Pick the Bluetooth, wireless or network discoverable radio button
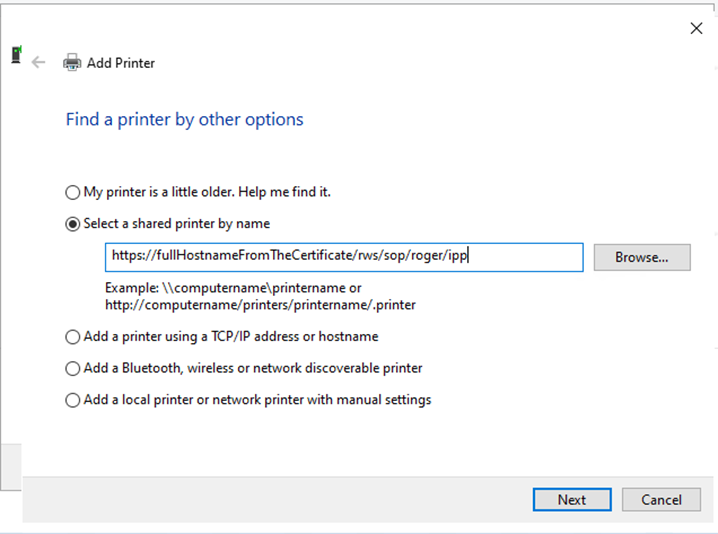This screenshot has width=718, height=534. point(72,368)
